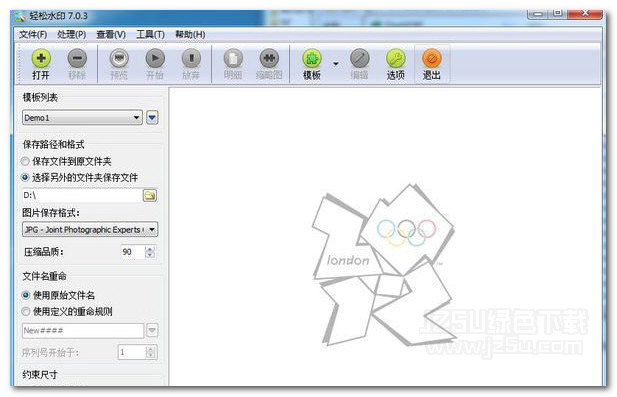This screenshot has height=397, width=617.
Task: Select 选择另外的文件夹保存文件 radio option
Action: point(25,177)
